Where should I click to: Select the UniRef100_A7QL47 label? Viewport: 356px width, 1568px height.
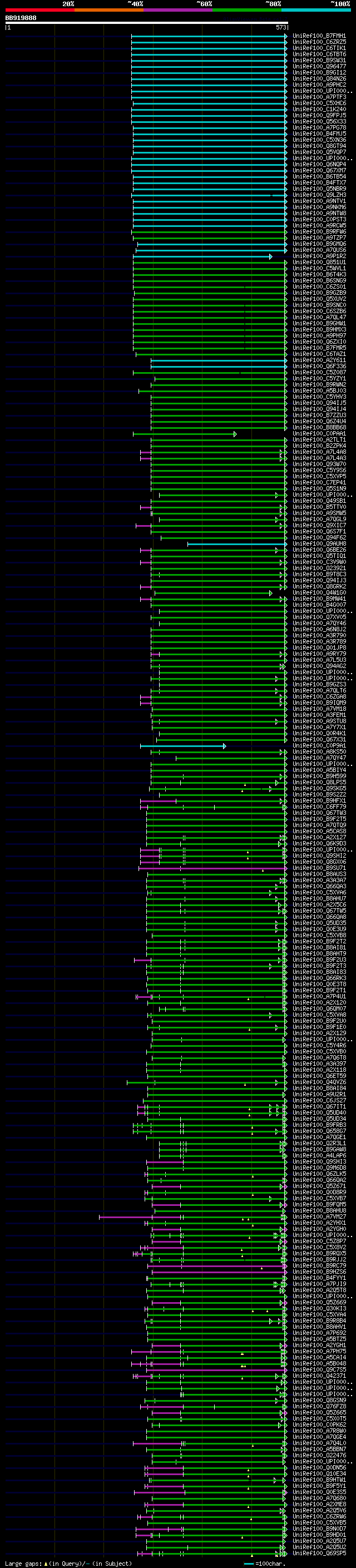point(319,317)
